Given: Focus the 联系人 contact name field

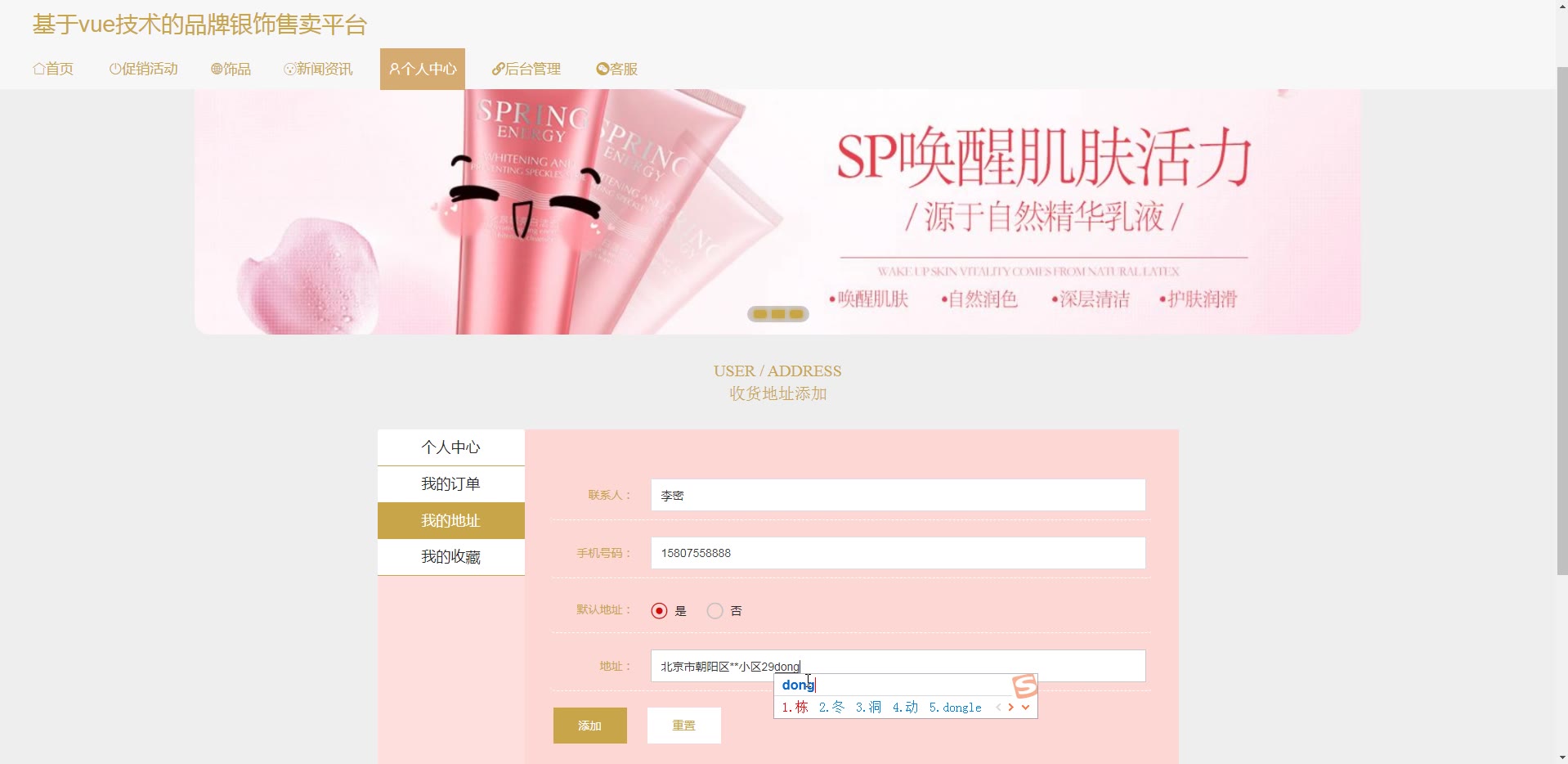Looking at the screenshot, I should pyautogui.click(x=898, y=495).
